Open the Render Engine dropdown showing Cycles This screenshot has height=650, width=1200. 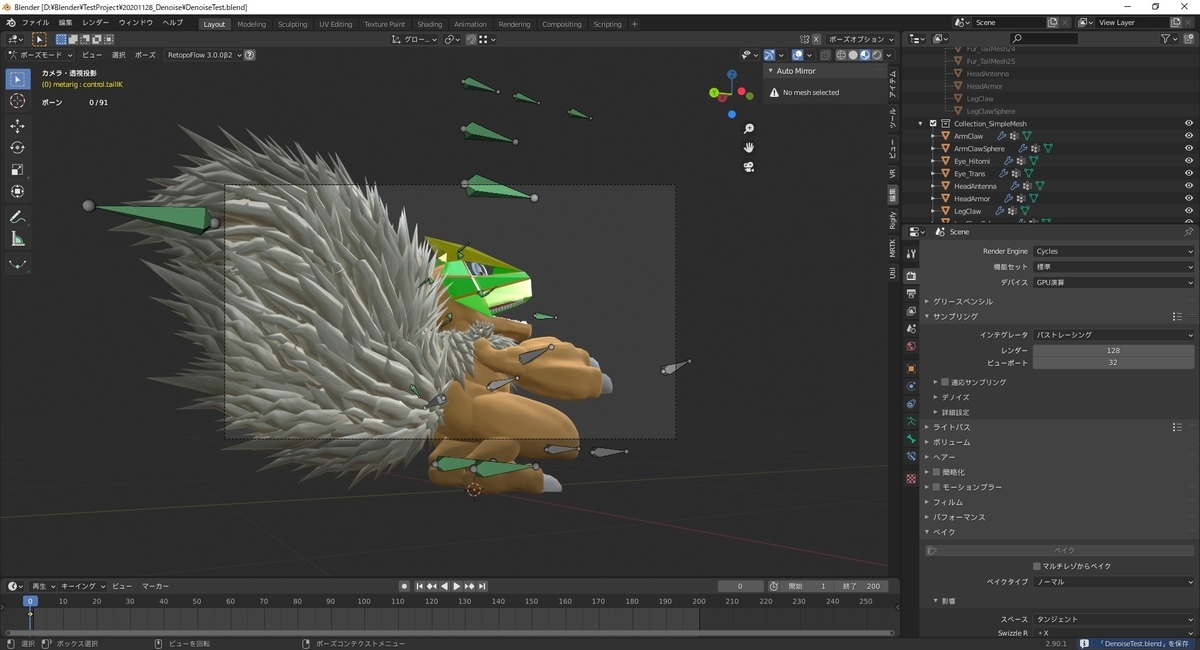(x=1113, y=252)
